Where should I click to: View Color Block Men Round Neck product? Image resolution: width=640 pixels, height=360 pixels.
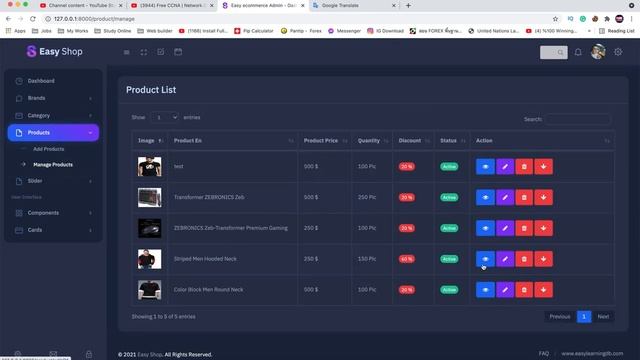click(x=485, y=290)
